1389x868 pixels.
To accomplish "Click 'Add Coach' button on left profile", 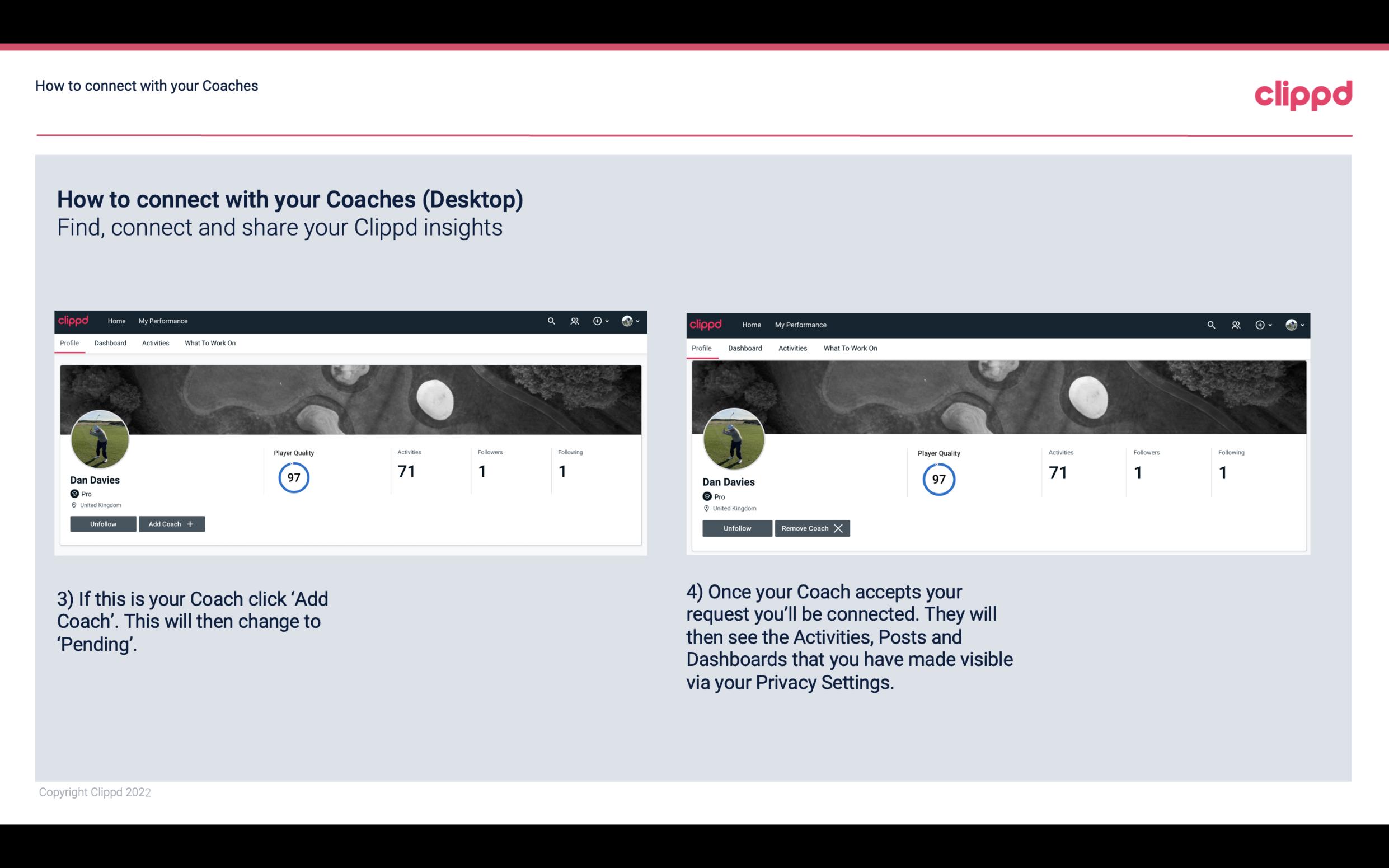I will (170, 523).
